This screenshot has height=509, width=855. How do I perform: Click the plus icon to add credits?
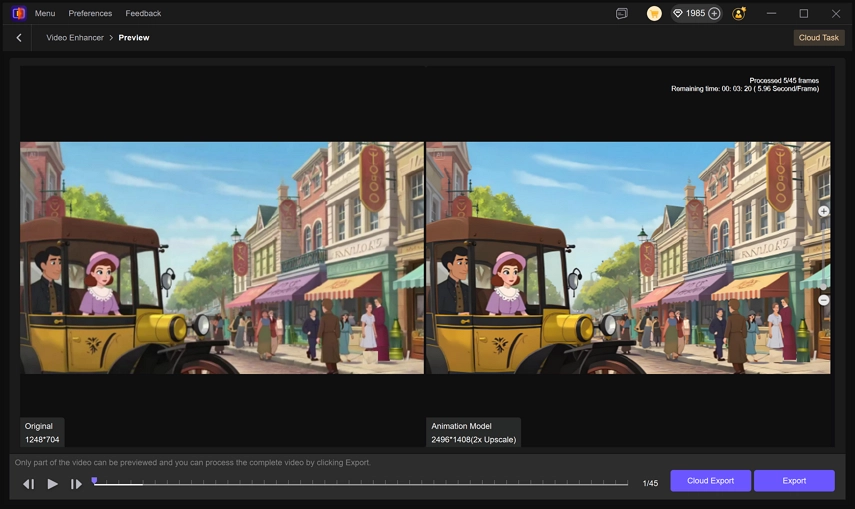click(x=714, y=14)
